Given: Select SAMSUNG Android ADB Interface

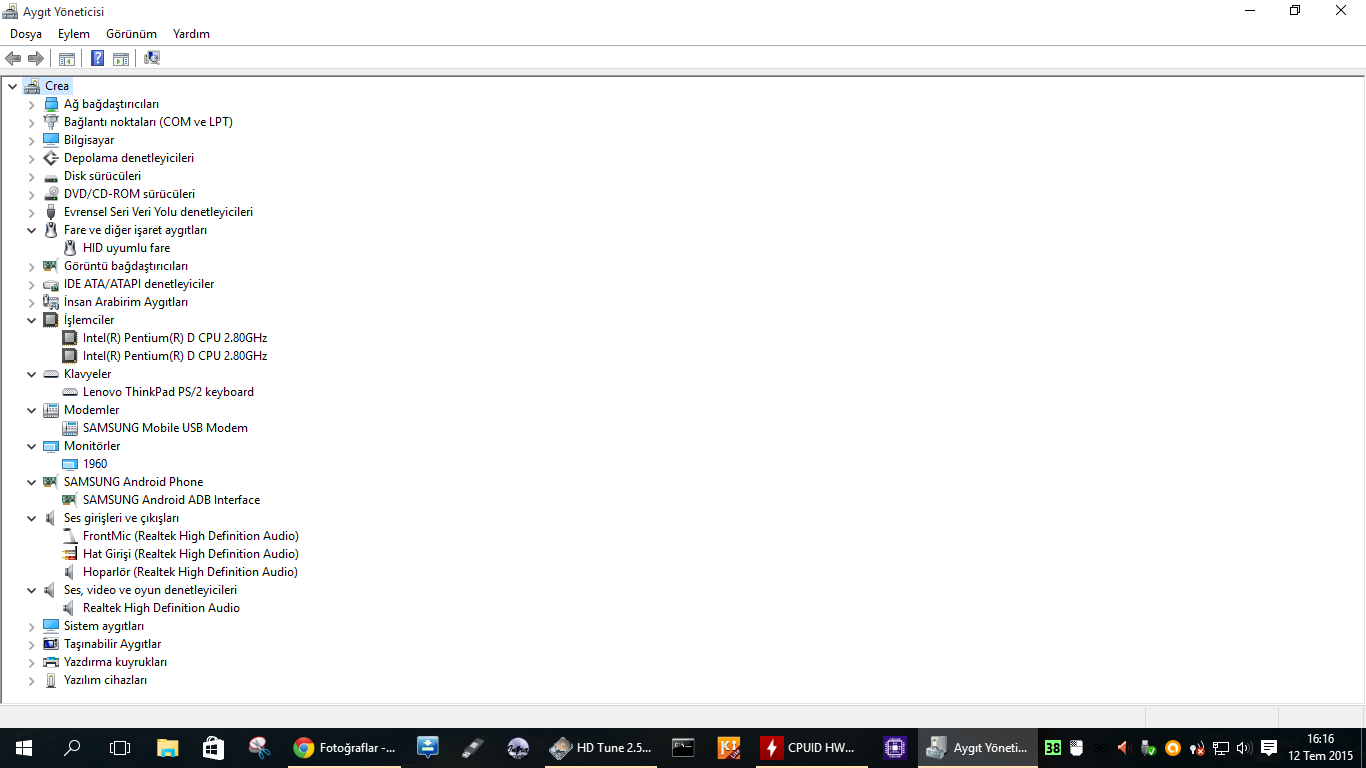Looking at the screenshot, I should click(x=171, y=500).
